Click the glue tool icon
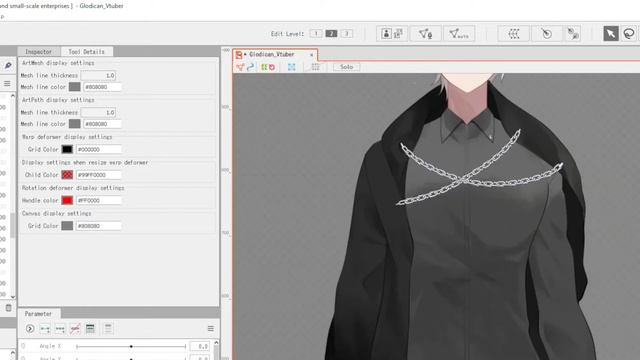 [573, 33]
